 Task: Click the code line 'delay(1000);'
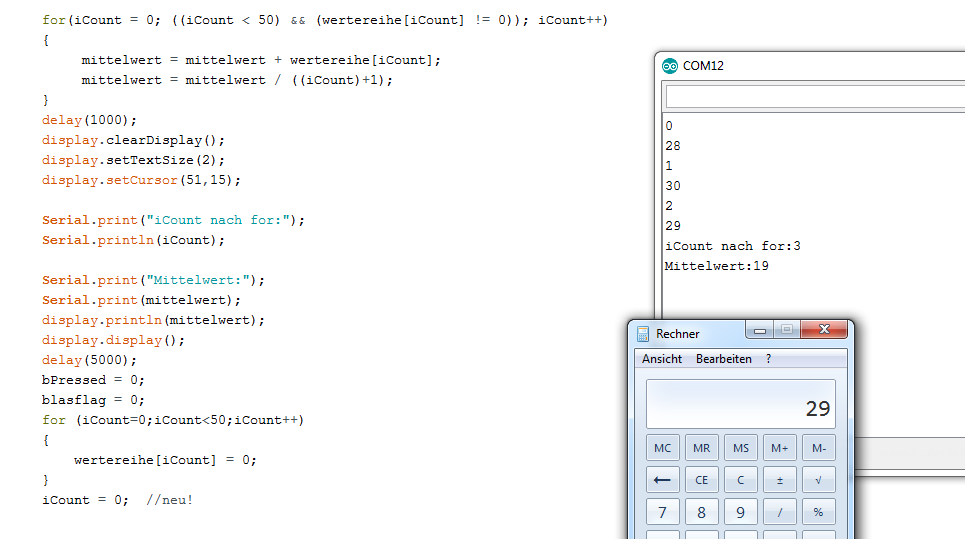click(89, 120)
